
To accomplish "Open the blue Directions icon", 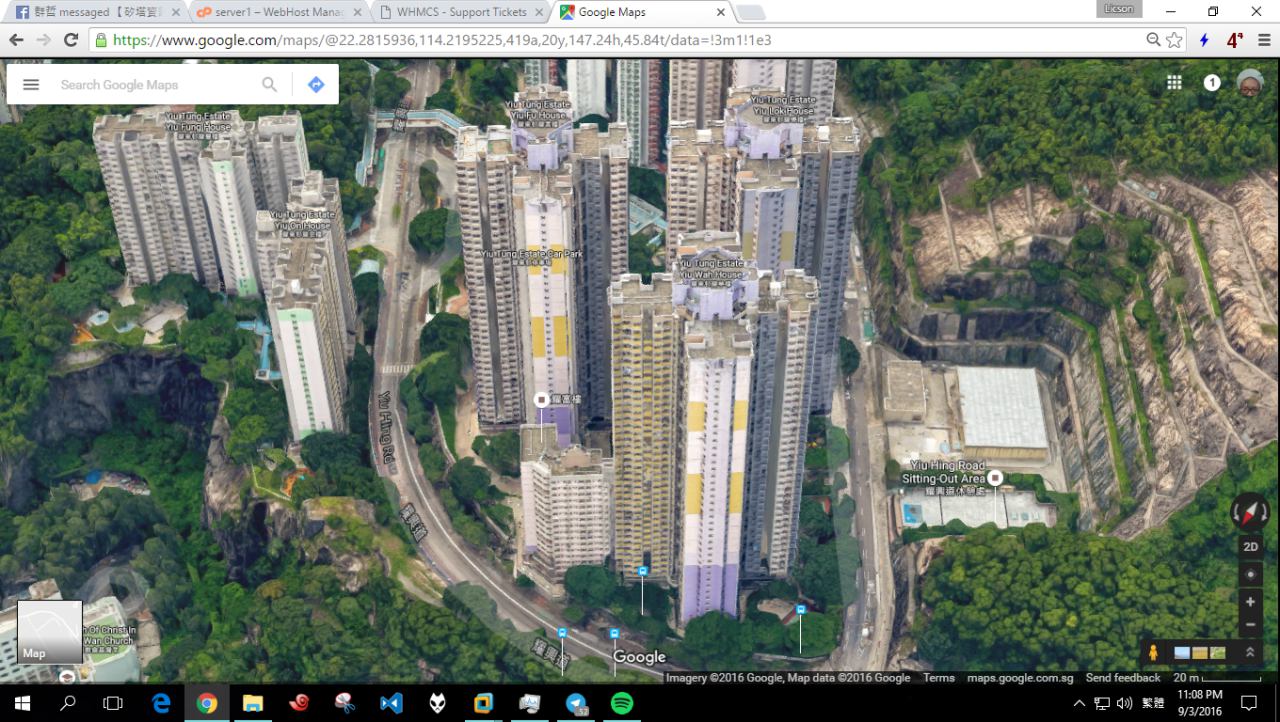I will point(316,85).
